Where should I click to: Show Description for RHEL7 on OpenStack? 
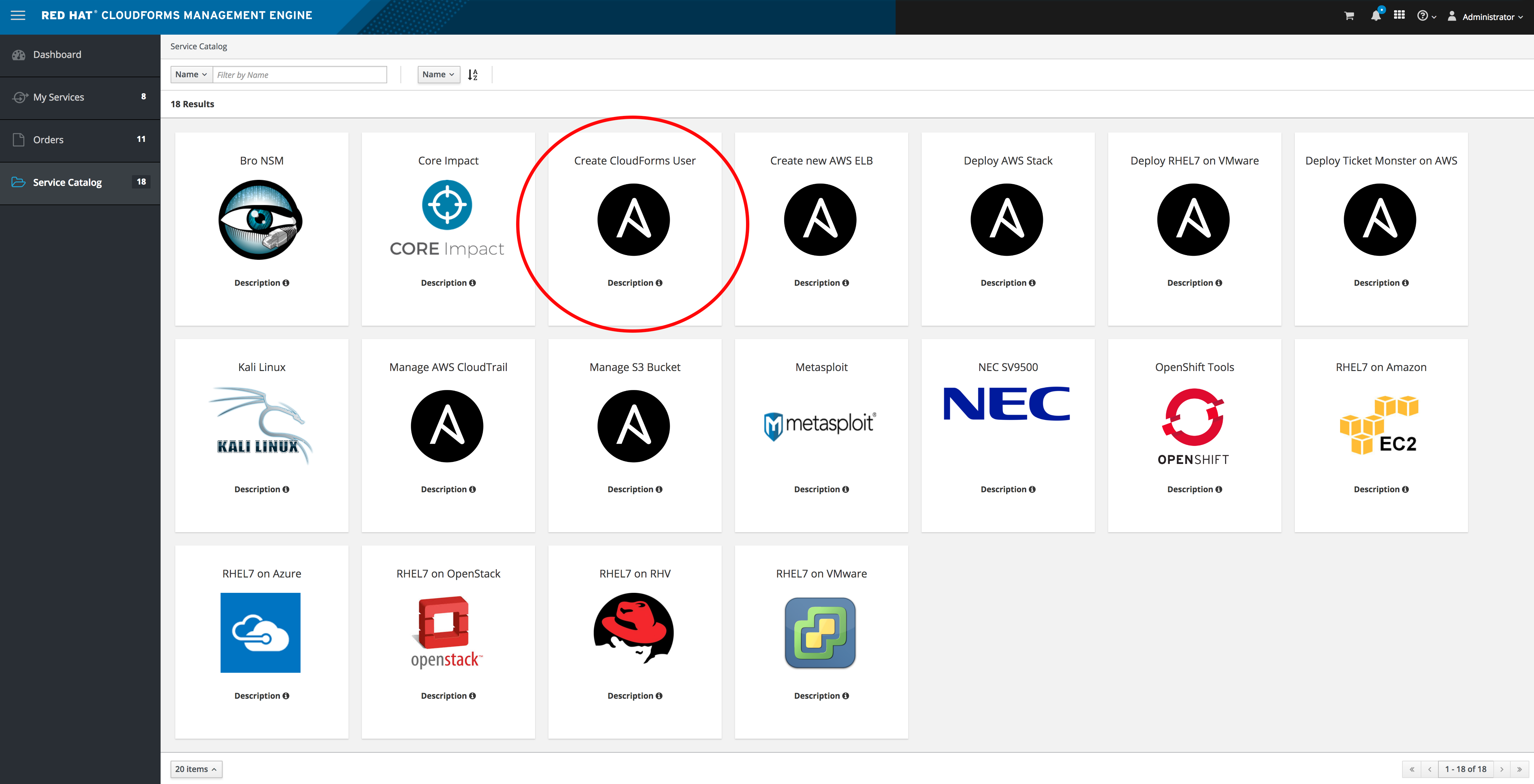[x=448, y=696]
